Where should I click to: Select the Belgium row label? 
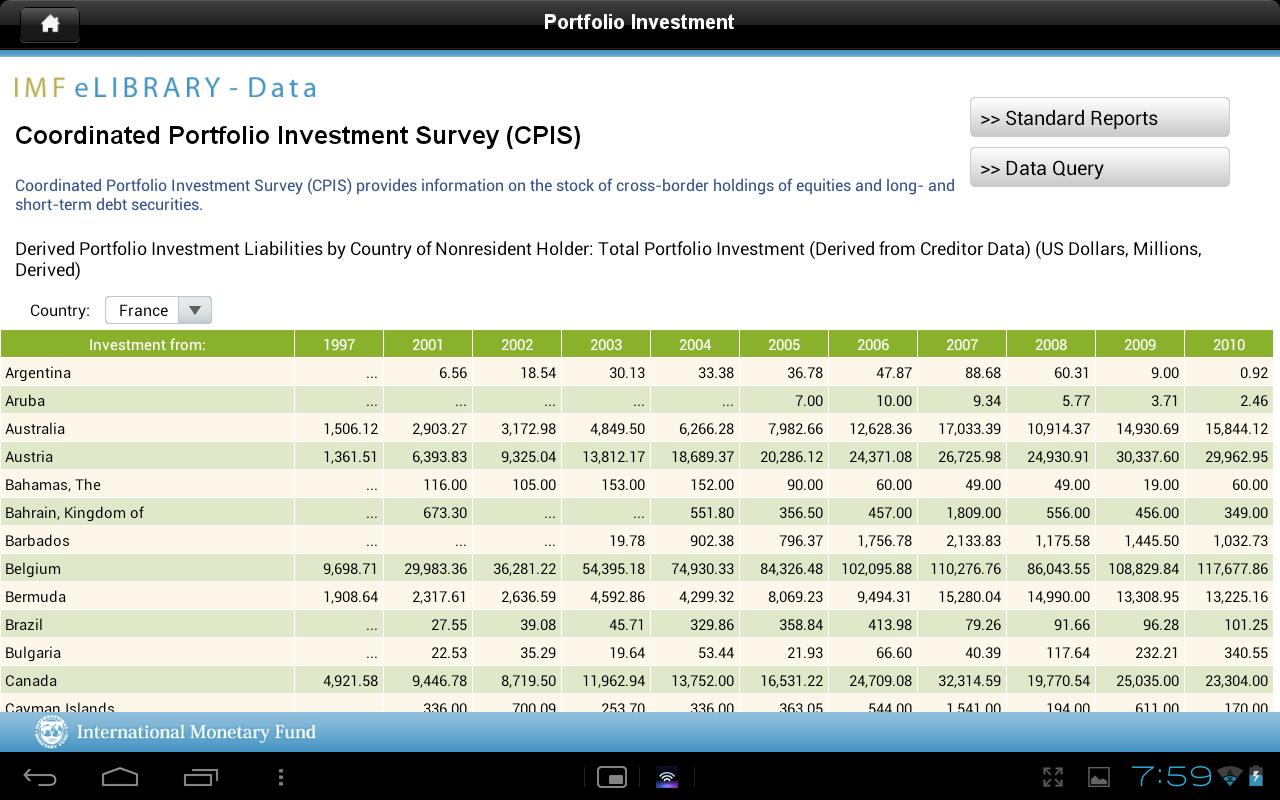point(33,568)
